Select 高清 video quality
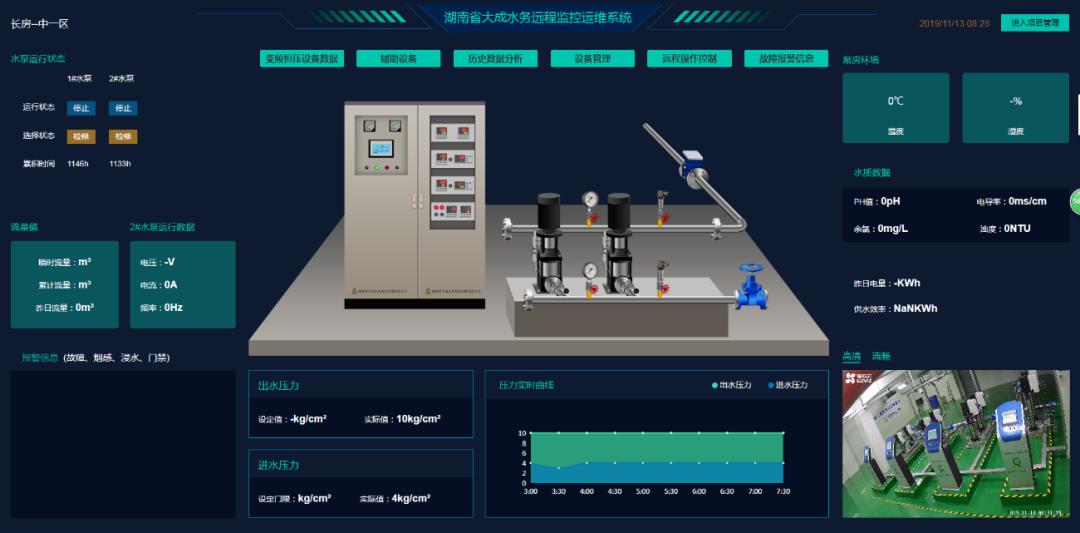 point(851,356)
